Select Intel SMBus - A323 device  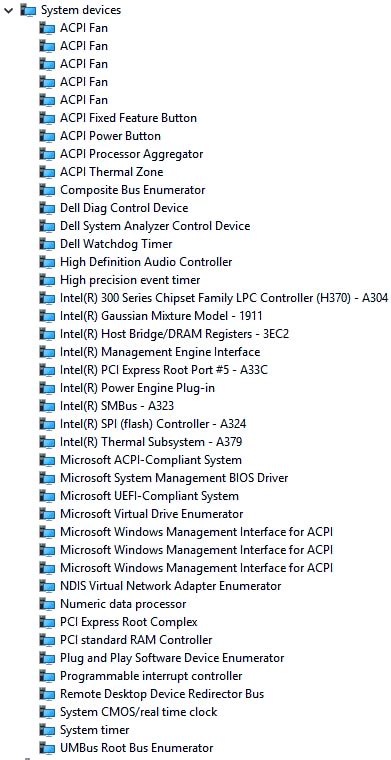(x=117, y=406)
